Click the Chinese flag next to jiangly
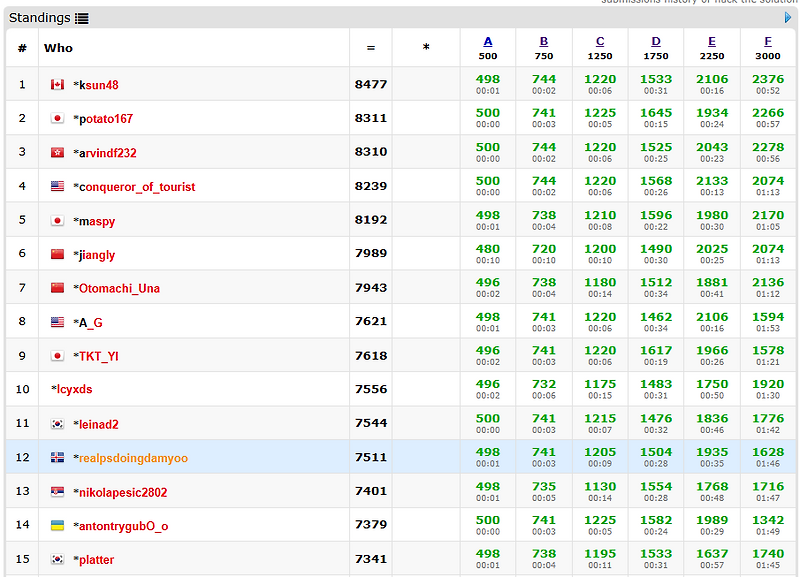Screen dimensions: 800x577 click(x=57, y=254)
